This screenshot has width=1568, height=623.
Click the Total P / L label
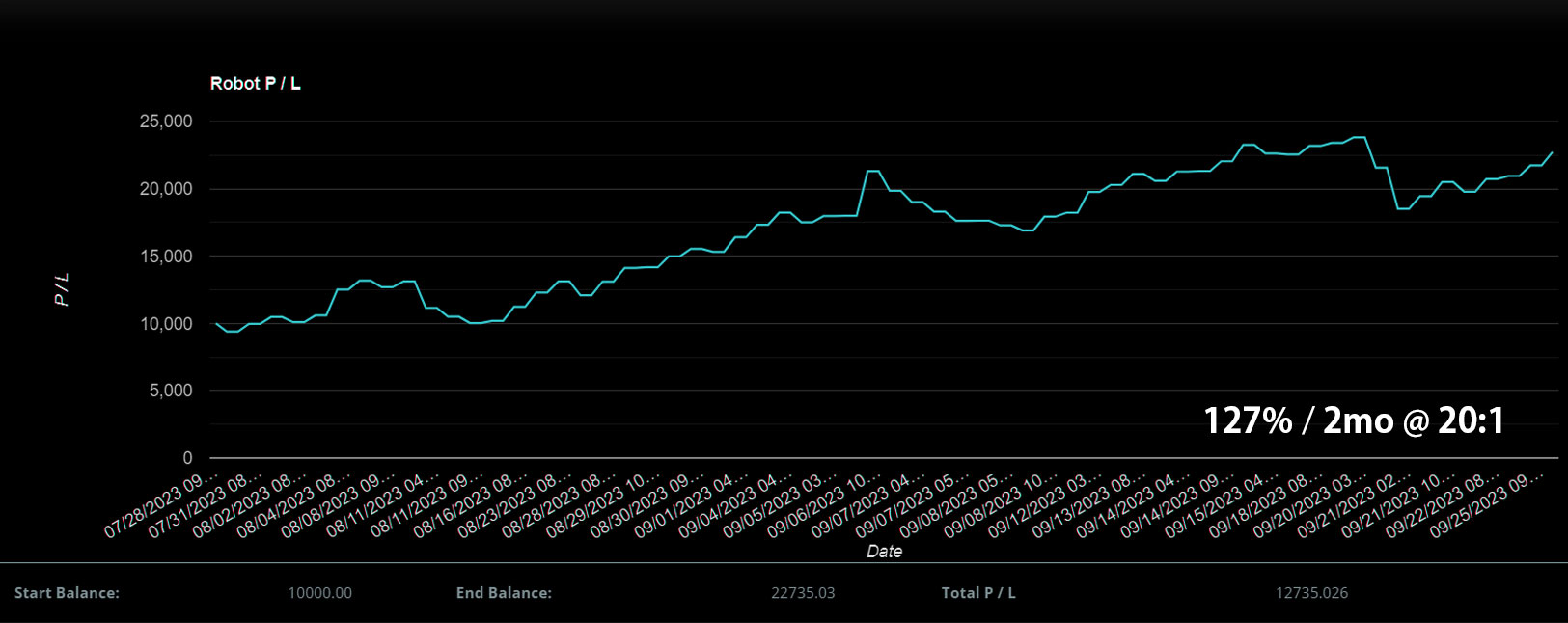(x=978, y=593)
